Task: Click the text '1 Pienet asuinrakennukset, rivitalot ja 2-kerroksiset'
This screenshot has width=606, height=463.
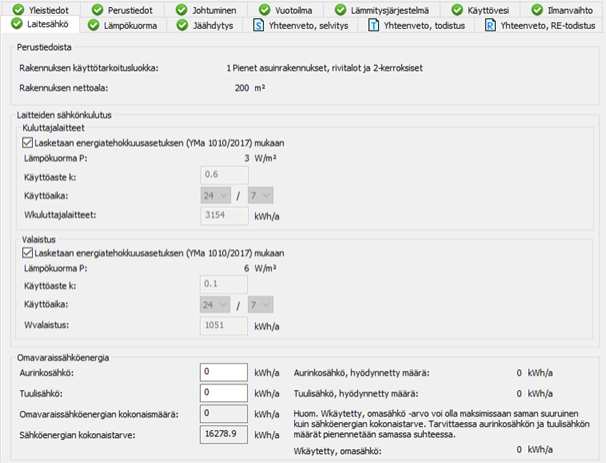Action: [x=325, y=68]
